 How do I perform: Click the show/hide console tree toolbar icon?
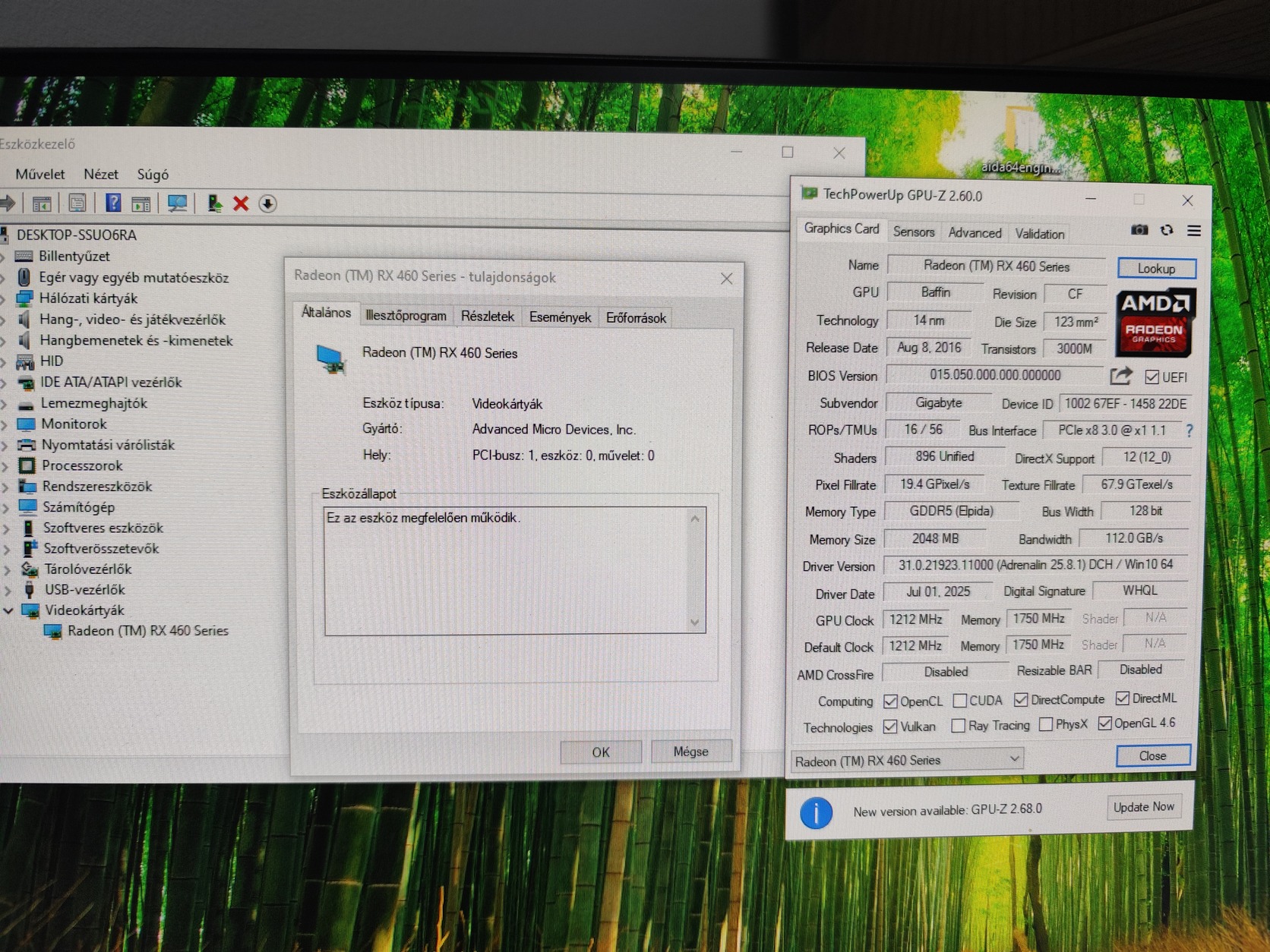42,203
